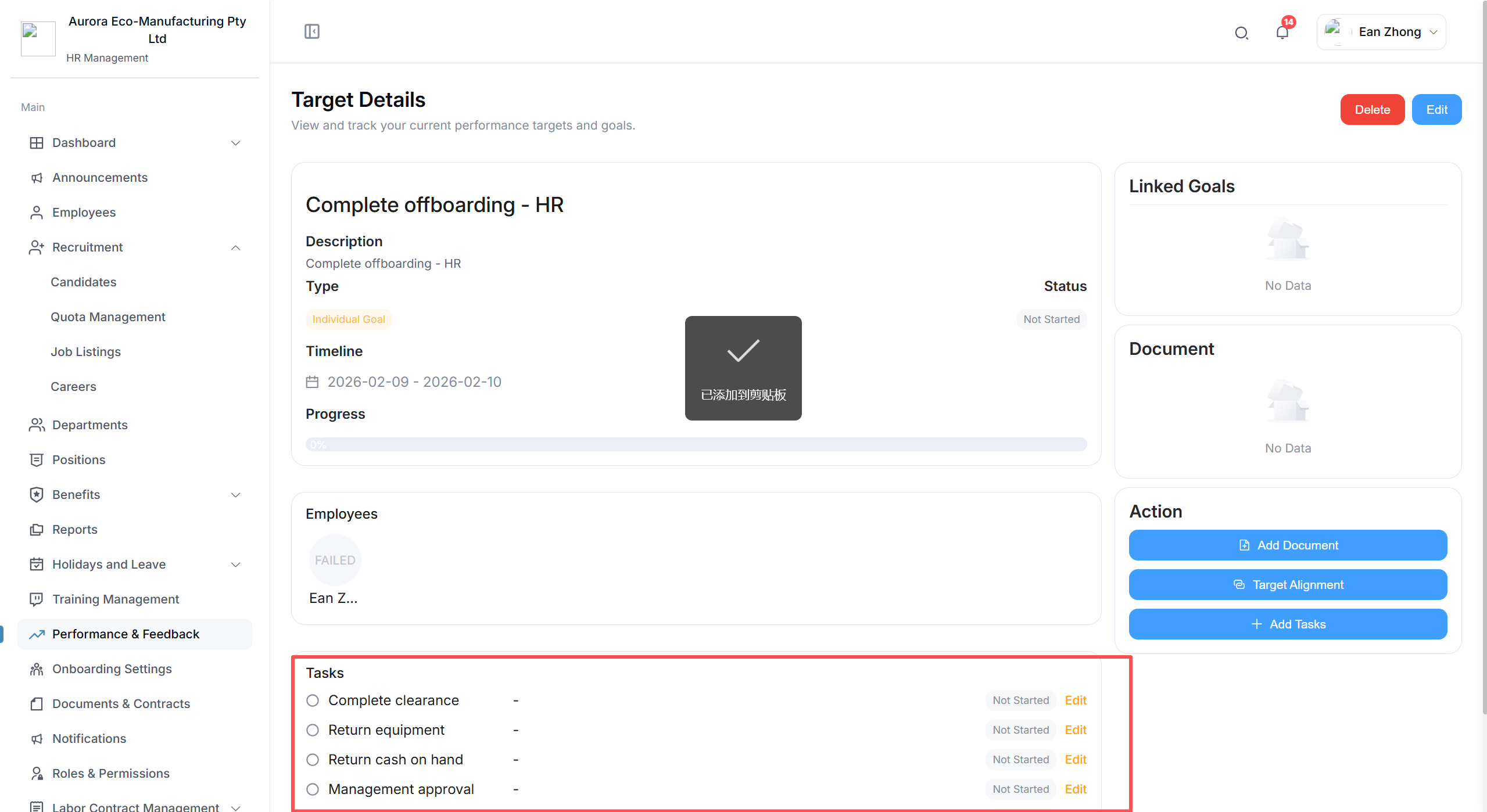The height and width of the screenshot is (812, 1487).
Task: Open the search icon in the top bar
Action: point(1242,33)
